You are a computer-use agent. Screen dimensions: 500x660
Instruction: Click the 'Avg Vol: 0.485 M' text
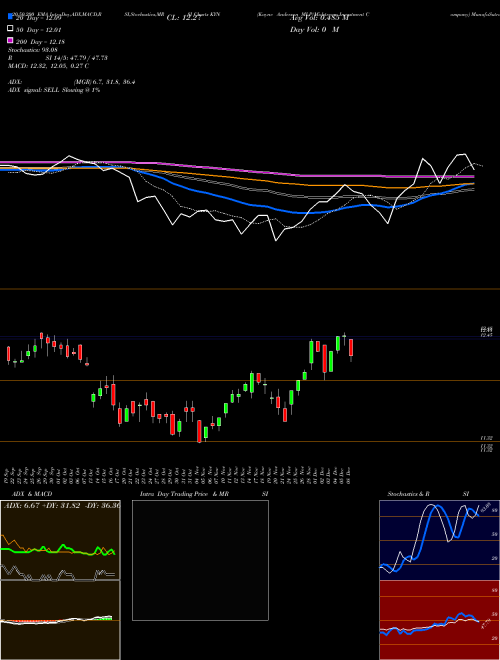(319, 18)
